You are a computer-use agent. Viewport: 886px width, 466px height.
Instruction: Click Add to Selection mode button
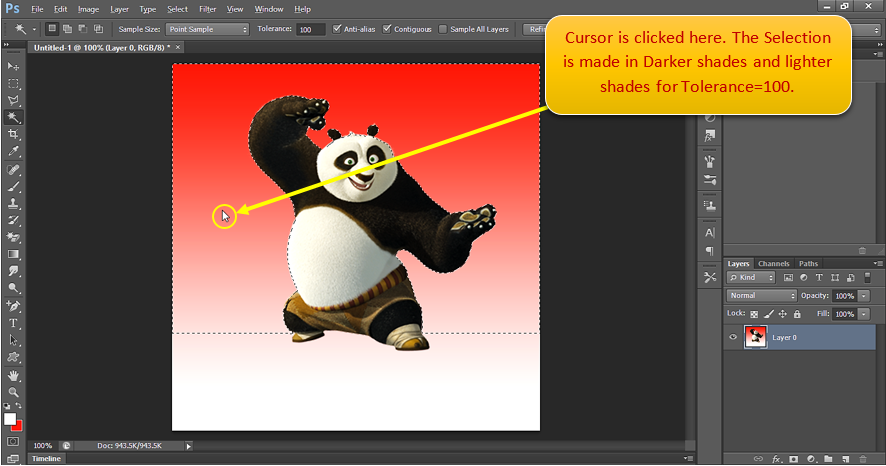click(x=67, y=29)
